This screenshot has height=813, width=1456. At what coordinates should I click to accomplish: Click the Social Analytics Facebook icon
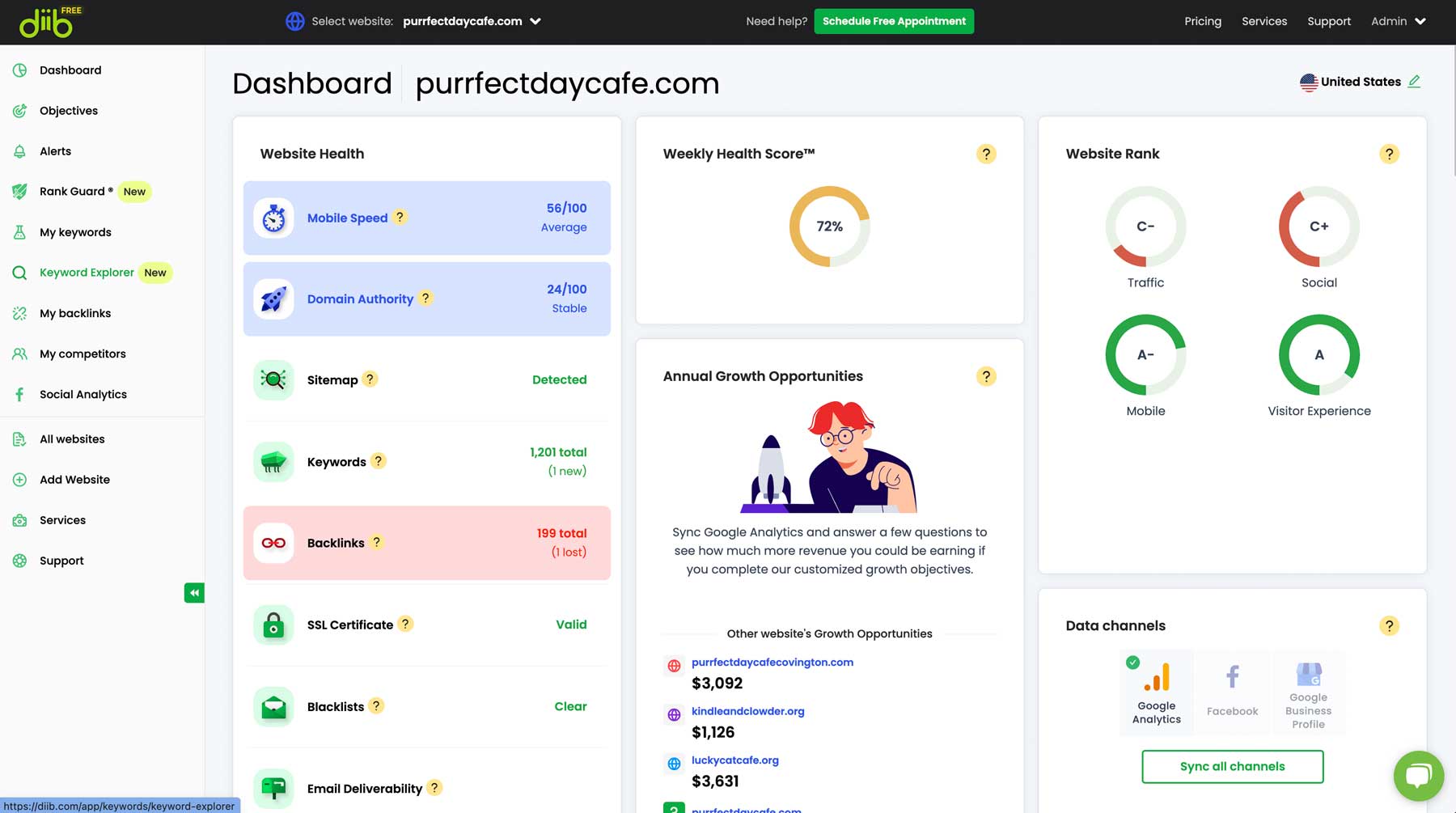19,394
